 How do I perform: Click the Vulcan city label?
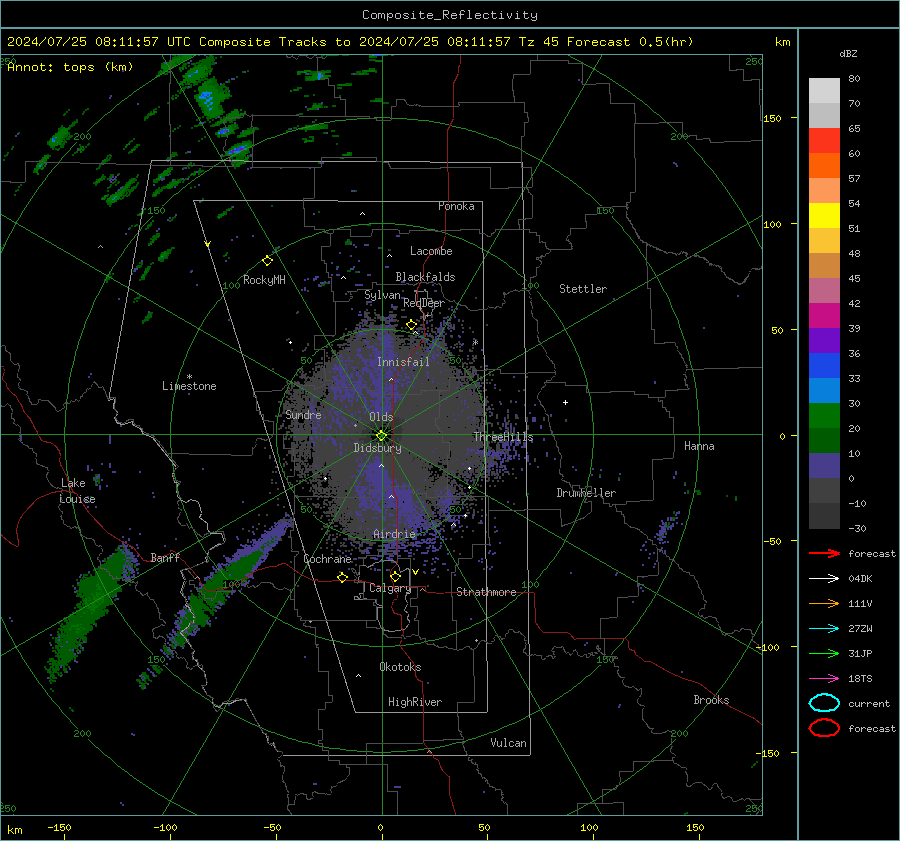[508, 743]
